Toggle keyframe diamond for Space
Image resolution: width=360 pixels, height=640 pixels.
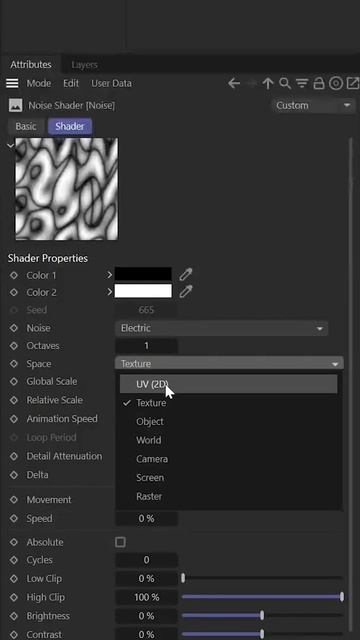pyautogui.click(x=14, y=364)
